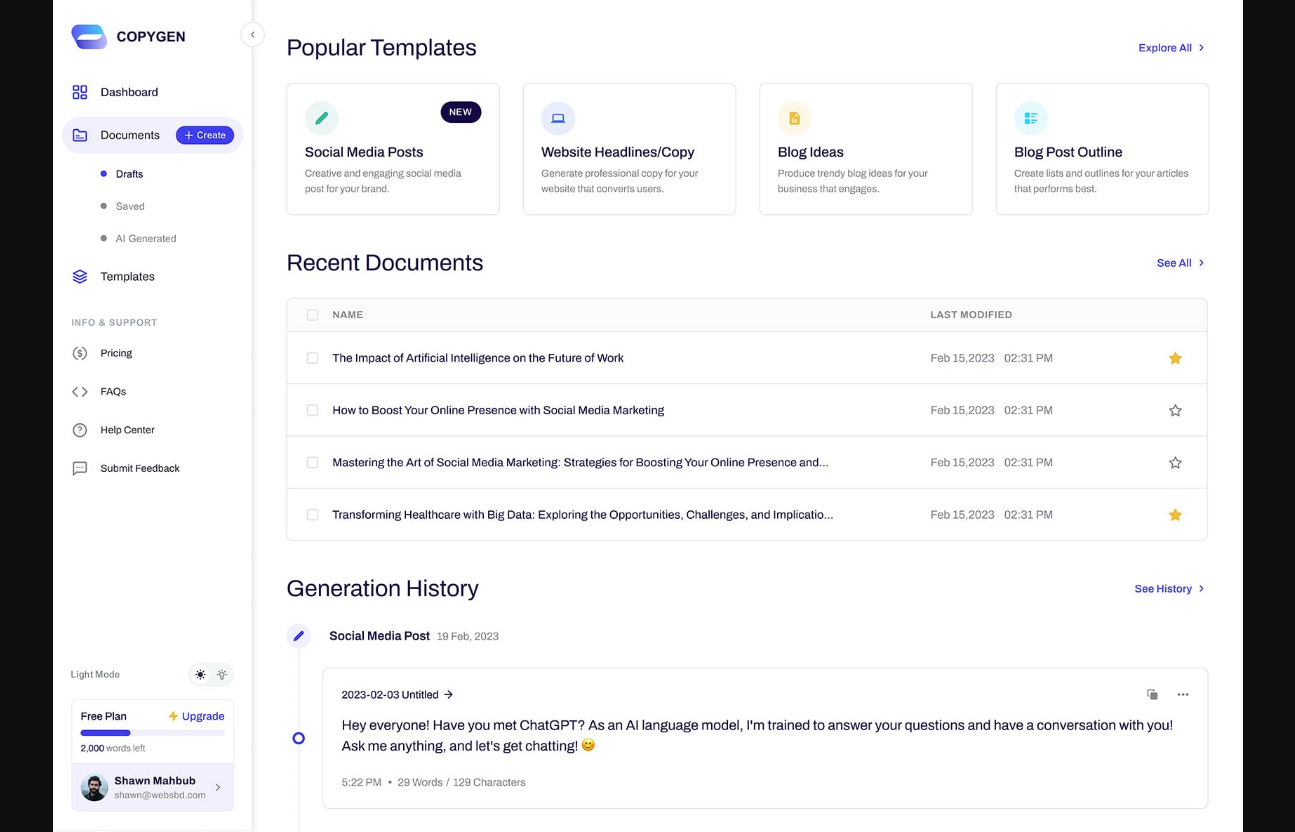Click the Upgrade plan link

[x=196, y=716]
